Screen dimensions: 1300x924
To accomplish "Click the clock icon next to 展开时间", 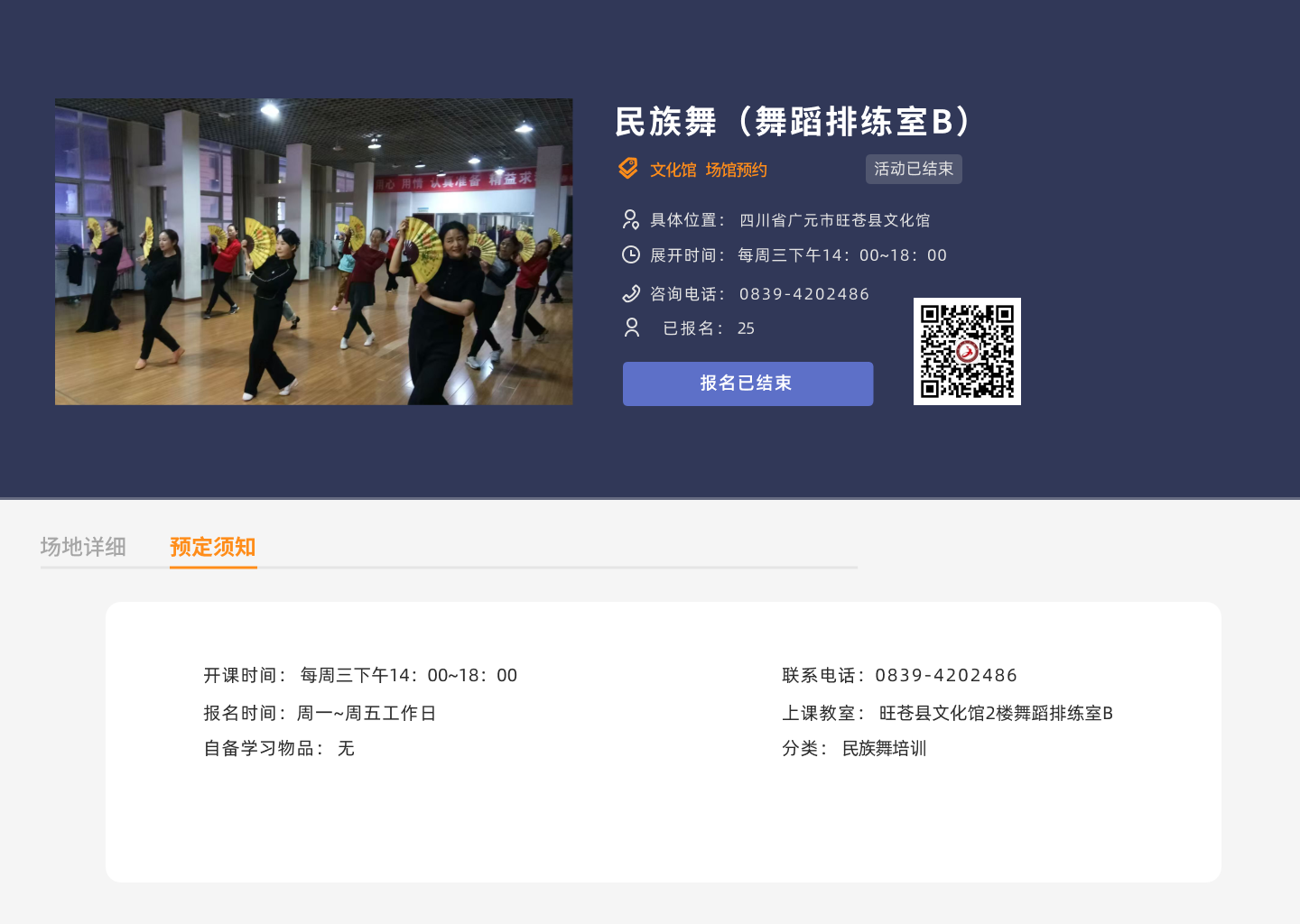I will 631,254.
